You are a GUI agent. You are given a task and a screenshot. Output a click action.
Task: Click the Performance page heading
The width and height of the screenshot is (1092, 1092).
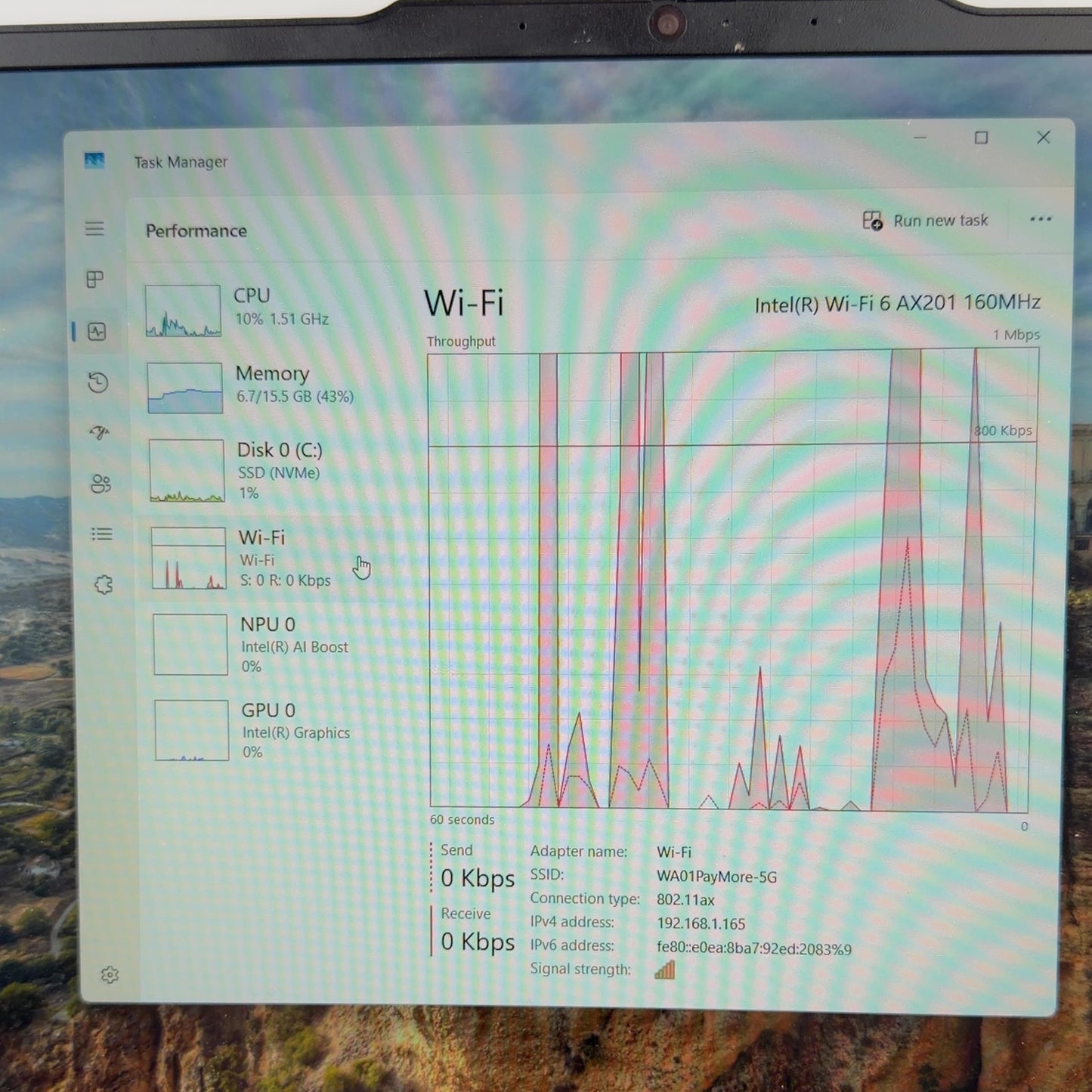coord(196,230)
